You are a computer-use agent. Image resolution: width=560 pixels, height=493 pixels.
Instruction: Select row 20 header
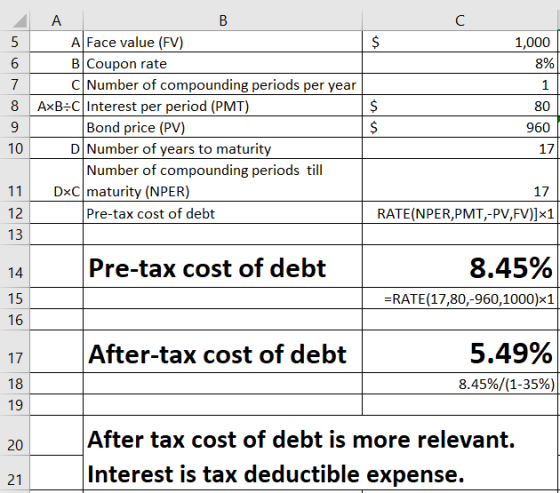15,436
